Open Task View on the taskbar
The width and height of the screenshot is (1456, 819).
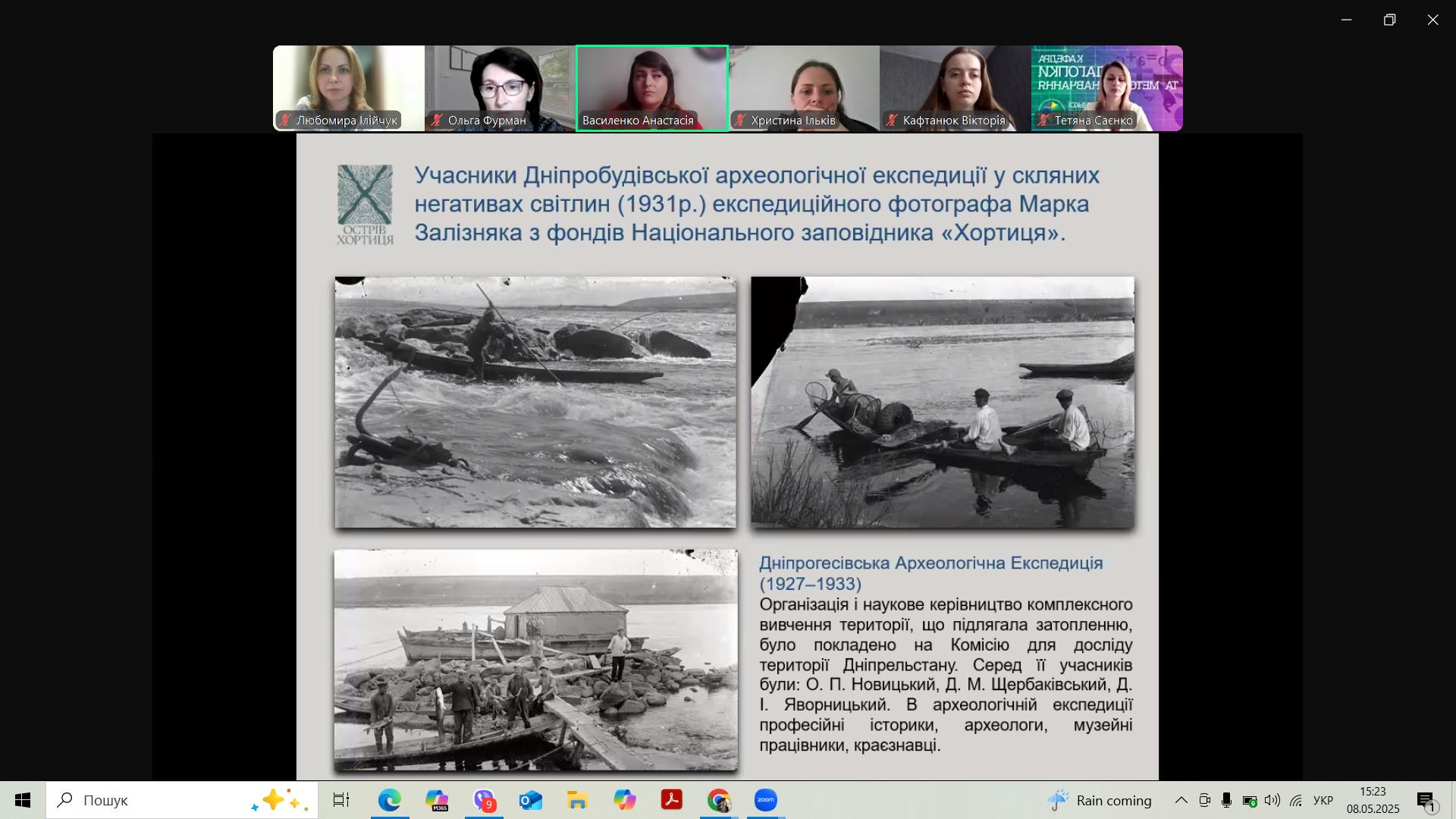coord(342,800)
